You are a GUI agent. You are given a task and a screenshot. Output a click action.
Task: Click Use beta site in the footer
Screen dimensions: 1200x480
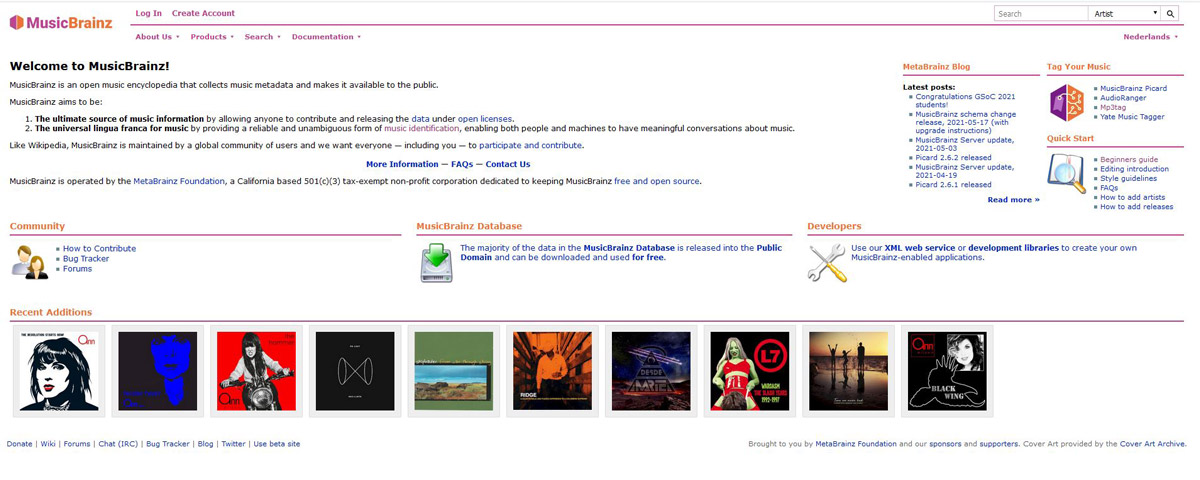(277, 444)
